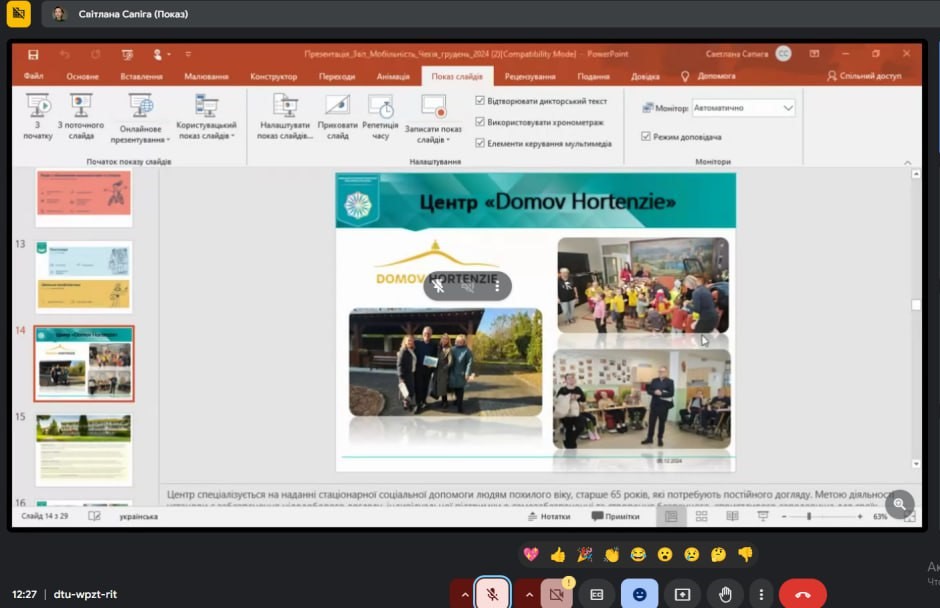Open the Монітор dropdown set to Автоматично
The image size is (940, 608).
(x=788, y=108)
